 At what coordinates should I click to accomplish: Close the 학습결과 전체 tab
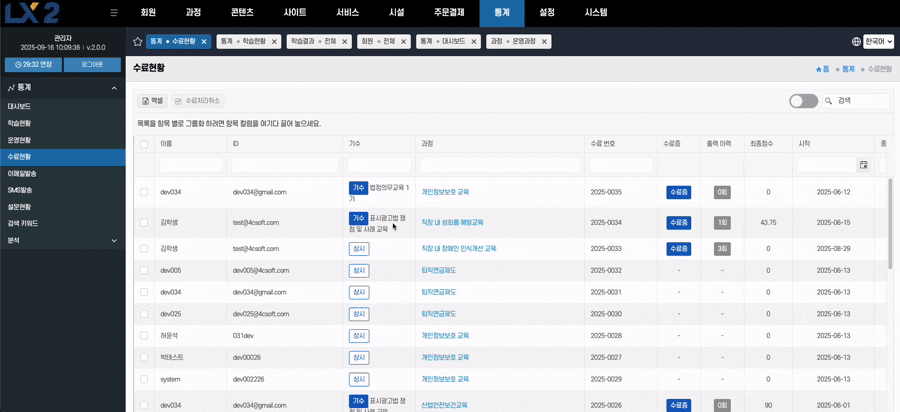(x=345, y=42)
